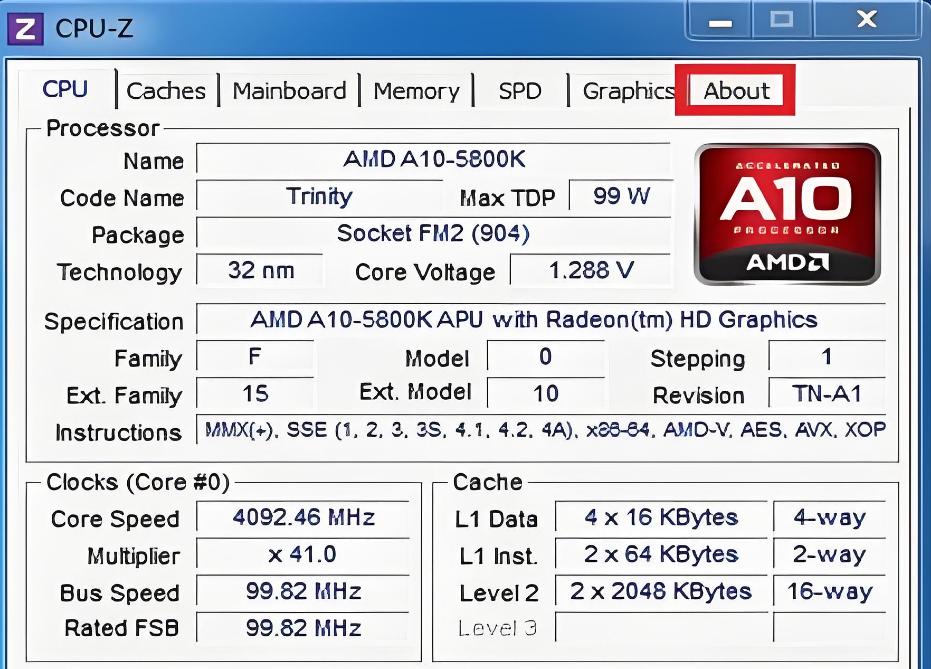Click the Ext. Model value 10
The image size is (931, 669).
tap(546, 393)
